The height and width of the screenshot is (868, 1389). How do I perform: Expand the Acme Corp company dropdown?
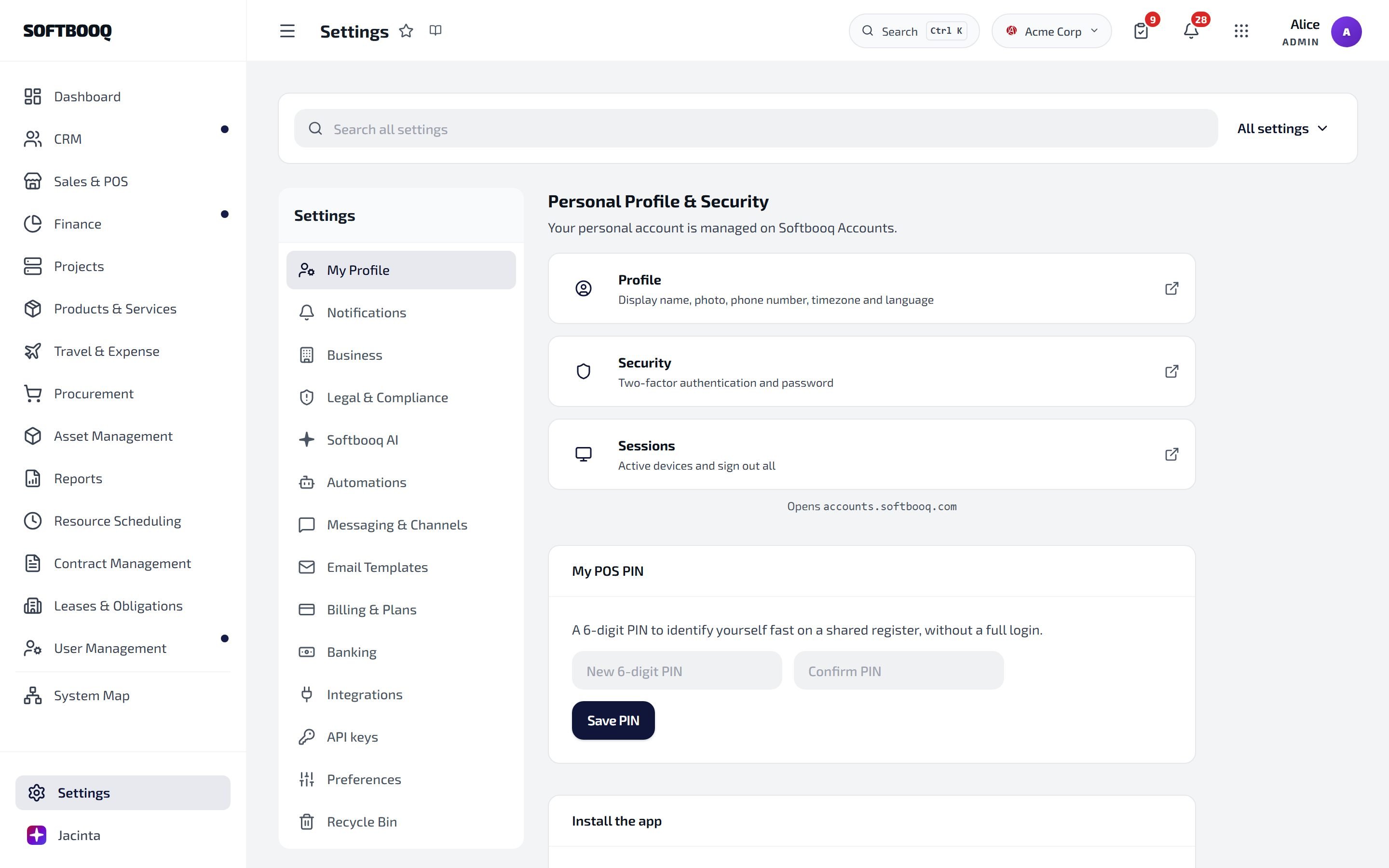click(1051, 31)
